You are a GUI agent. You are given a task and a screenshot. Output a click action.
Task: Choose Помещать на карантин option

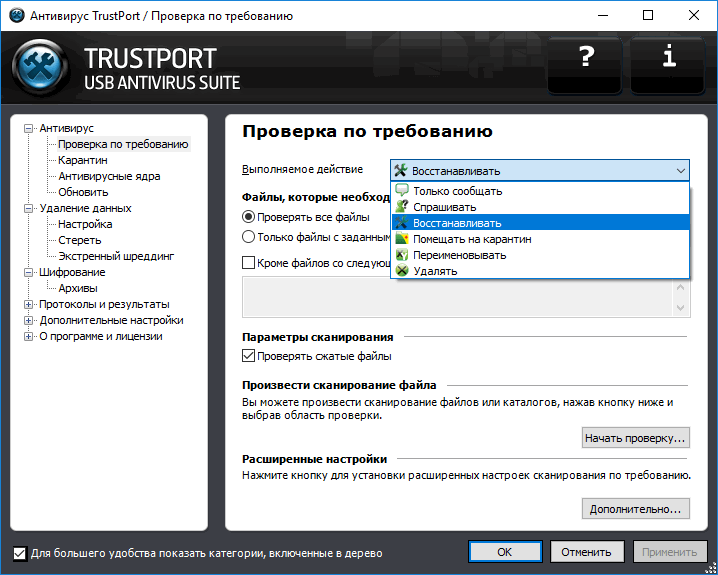click(540, 239)
